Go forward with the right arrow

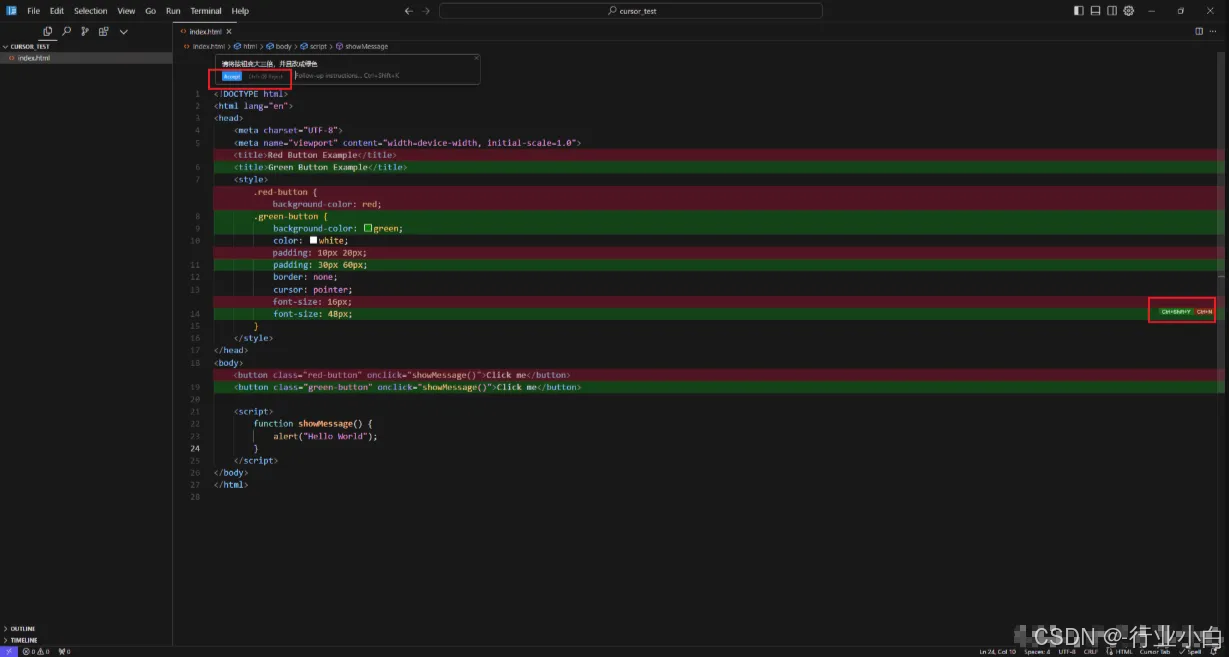click(x=426, y=11)
